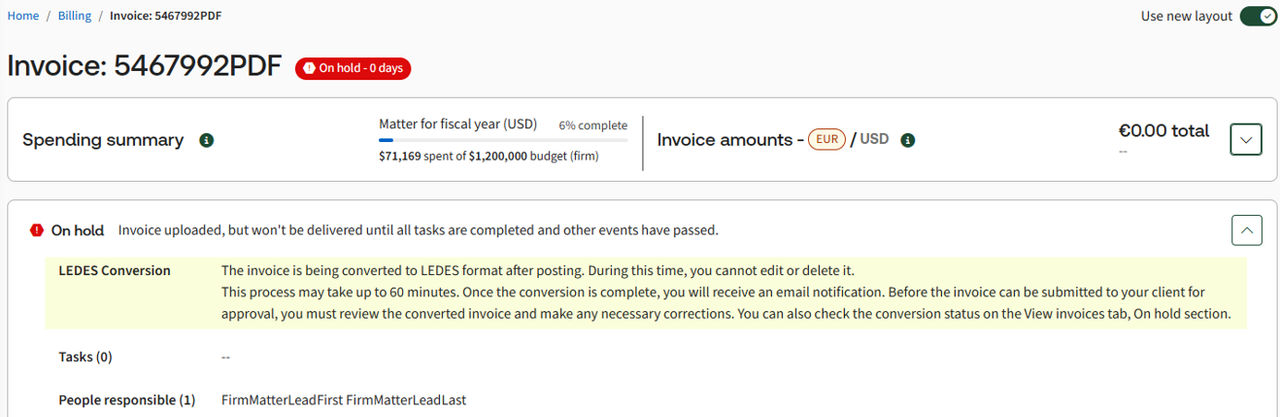Click the Invoice: 5467992PDF page heading
Image resolution: width=1280 pixels, height=417 pixels.
(144, 66)
